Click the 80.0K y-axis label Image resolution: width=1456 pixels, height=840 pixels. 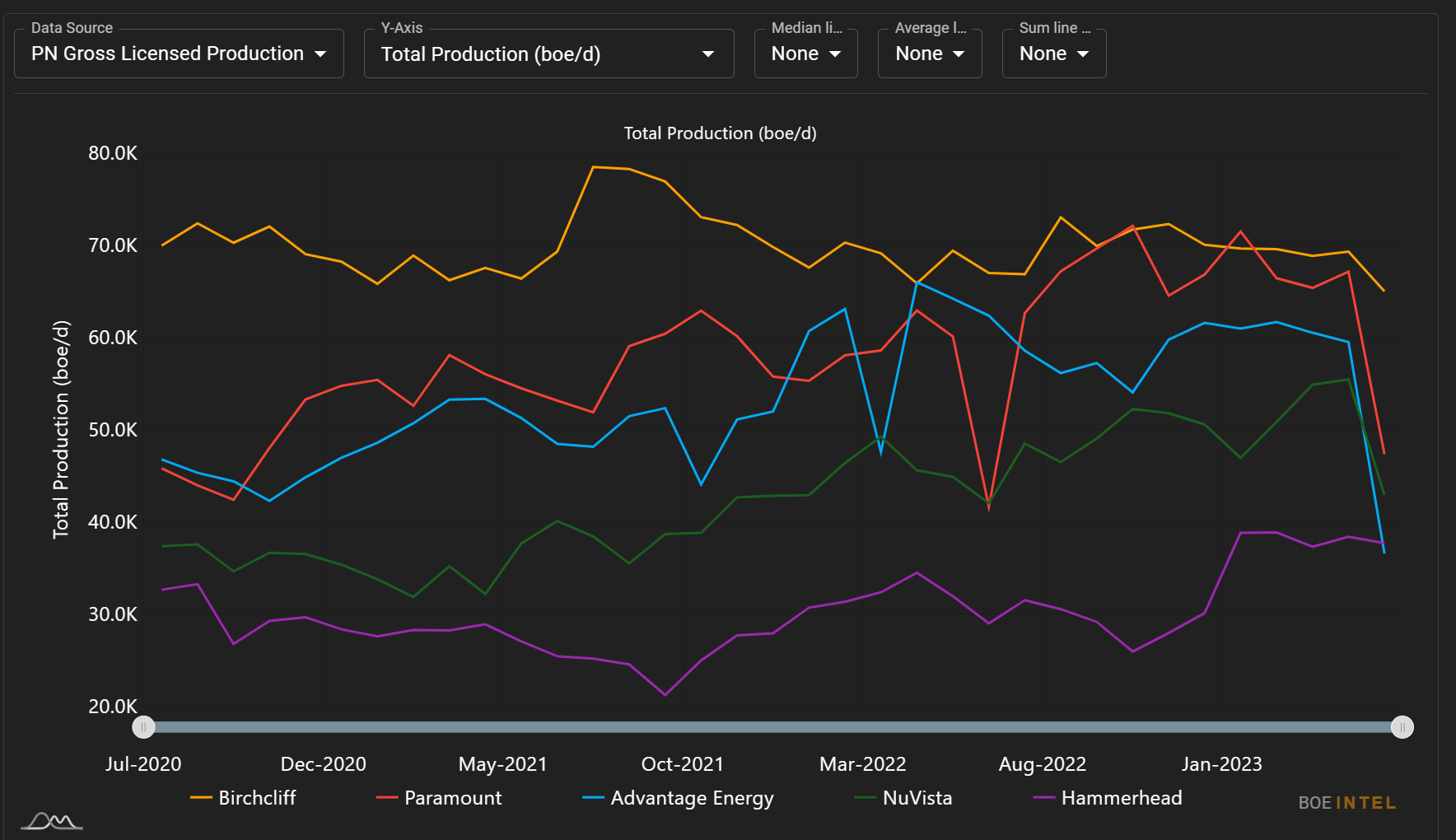click(113, 153)
